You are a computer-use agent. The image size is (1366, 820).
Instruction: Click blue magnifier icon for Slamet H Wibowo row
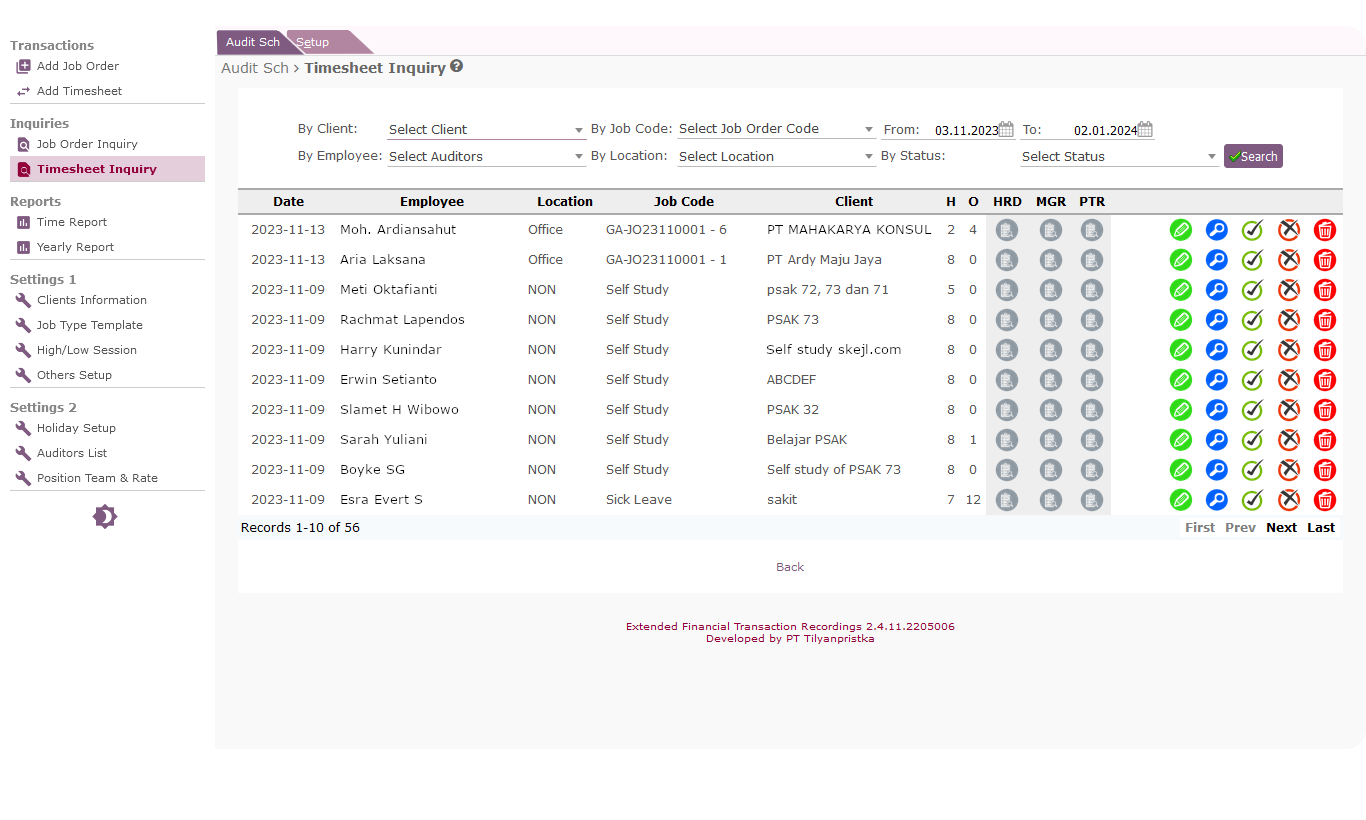tap(1217, 410)
